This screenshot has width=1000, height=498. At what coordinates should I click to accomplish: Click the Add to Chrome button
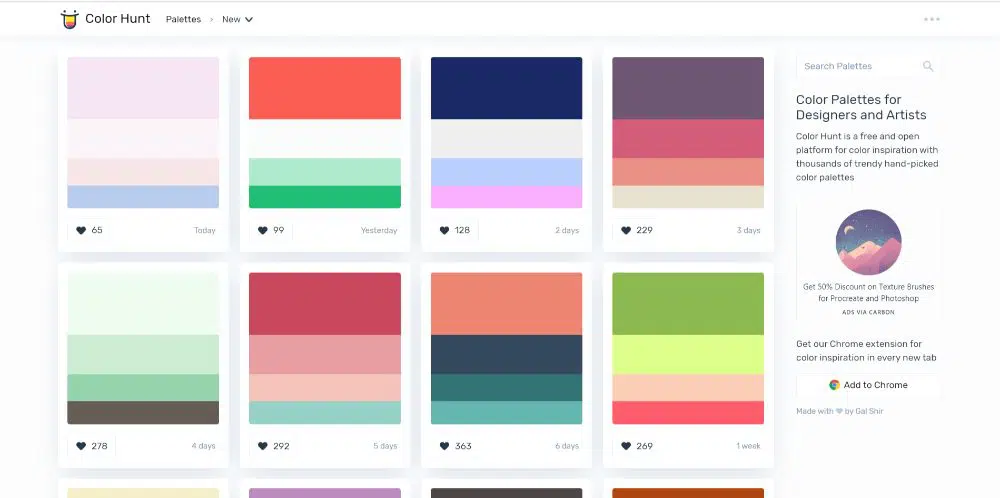868,385
